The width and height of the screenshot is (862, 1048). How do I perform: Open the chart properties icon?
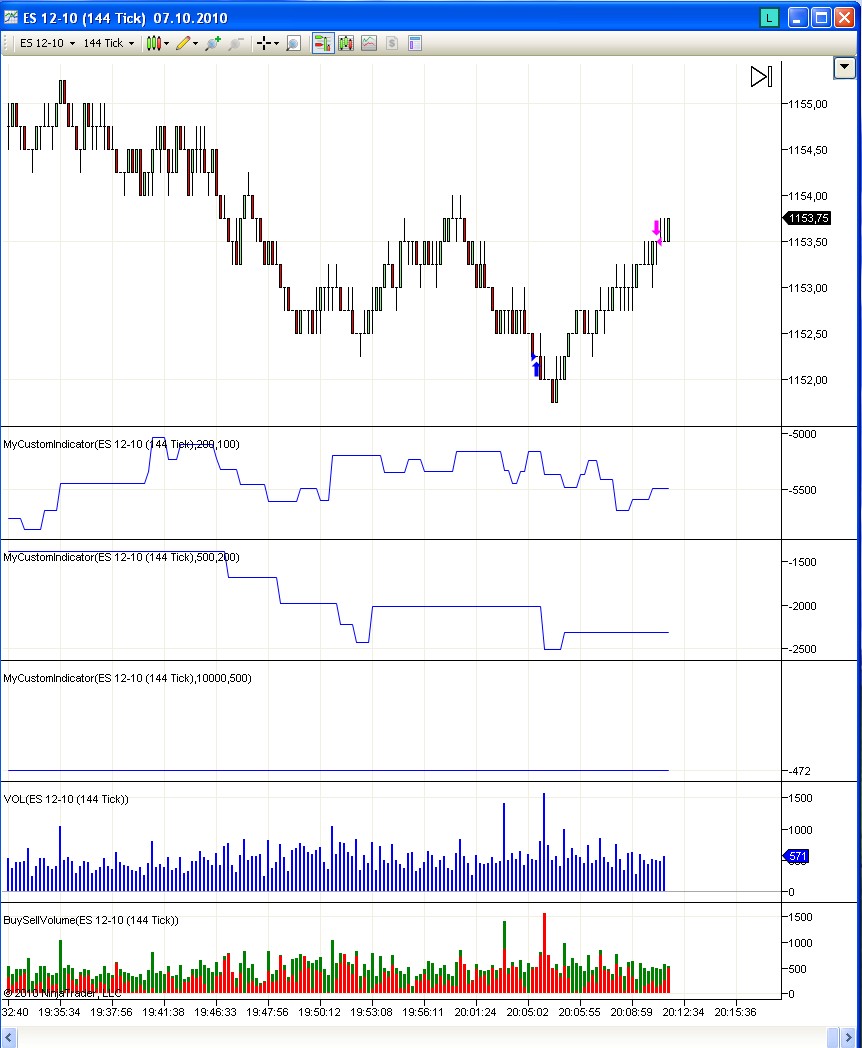pos(415,43)
